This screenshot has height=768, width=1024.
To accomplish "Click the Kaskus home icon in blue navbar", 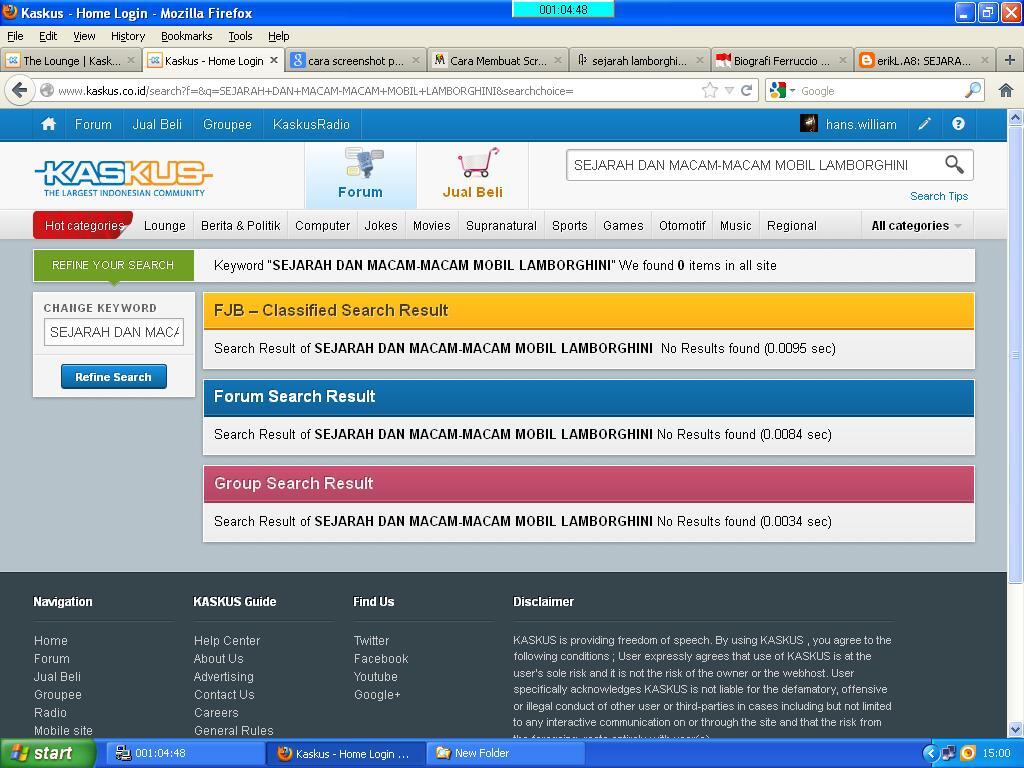I will 48,124.
